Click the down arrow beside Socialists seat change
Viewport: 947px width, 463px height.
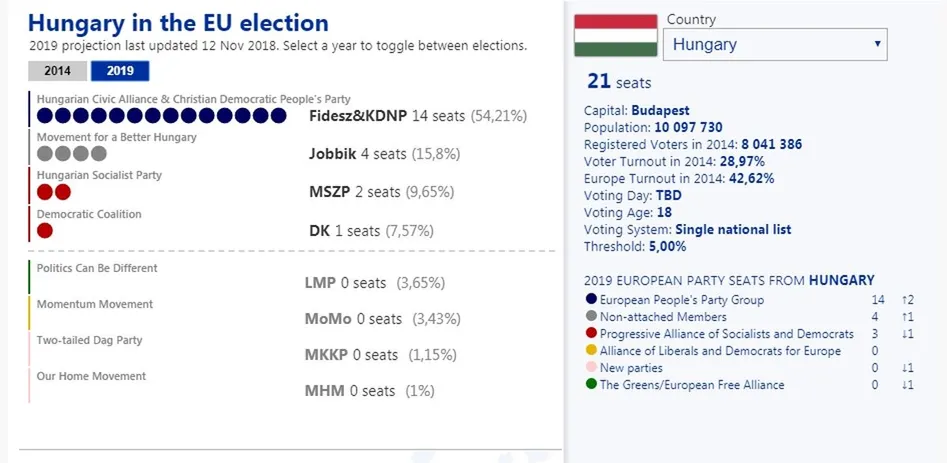[x=908, y=334]
